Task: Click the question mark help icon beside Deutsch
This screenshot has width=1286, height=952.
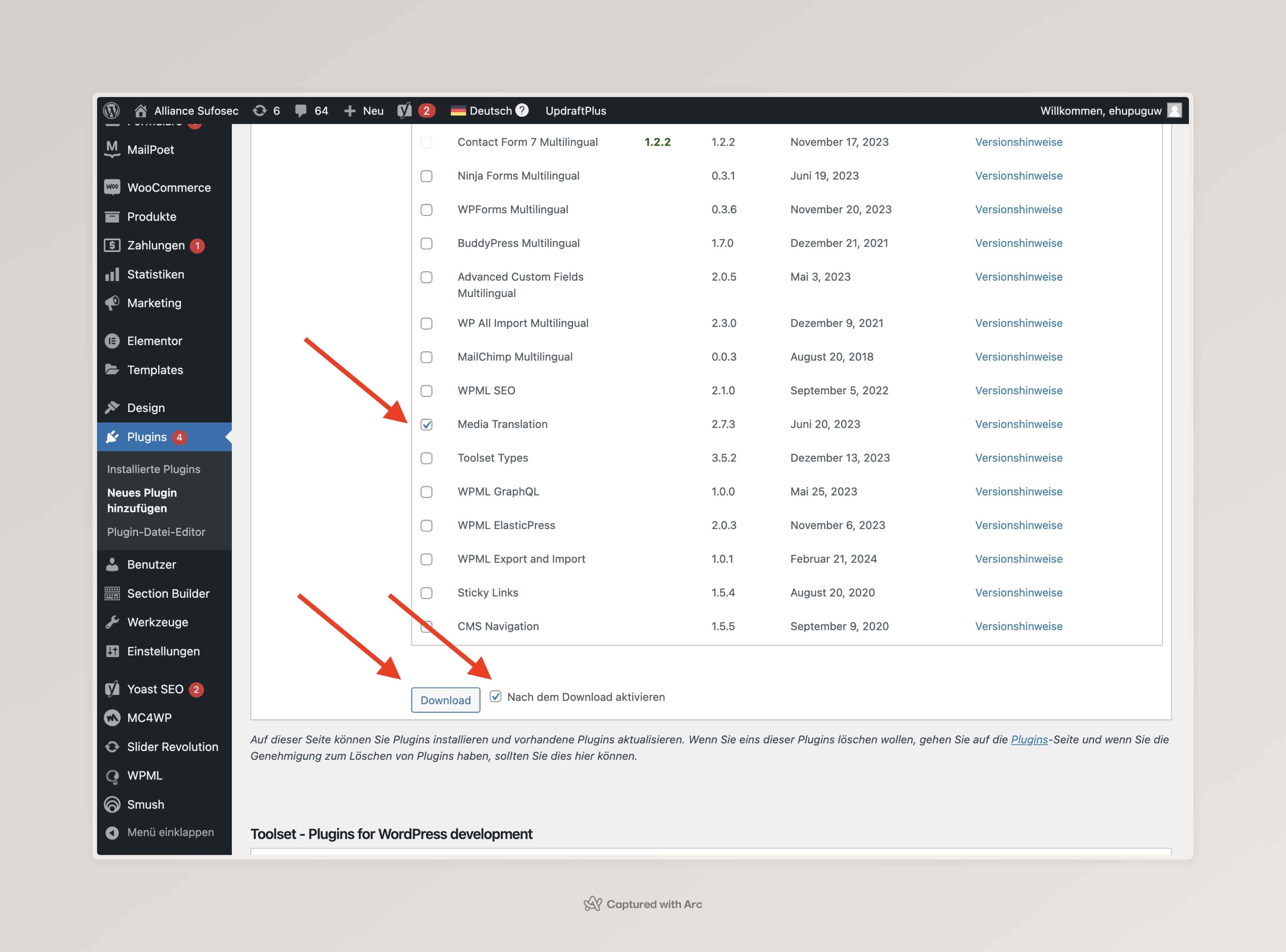Action: 522,110
